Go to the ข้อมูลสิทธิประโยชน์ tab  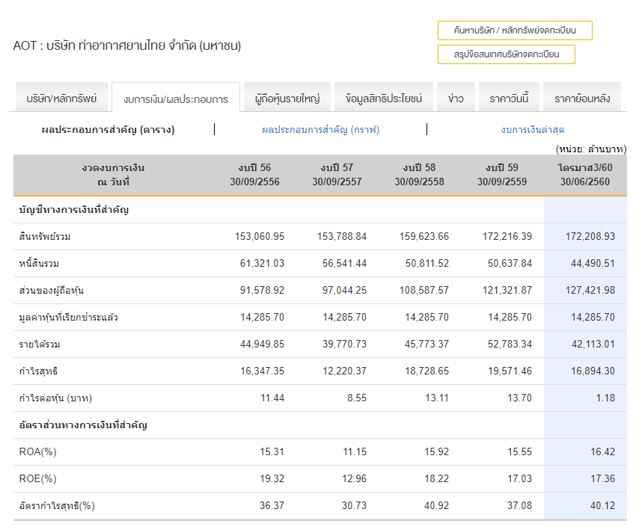click(383, 98)
